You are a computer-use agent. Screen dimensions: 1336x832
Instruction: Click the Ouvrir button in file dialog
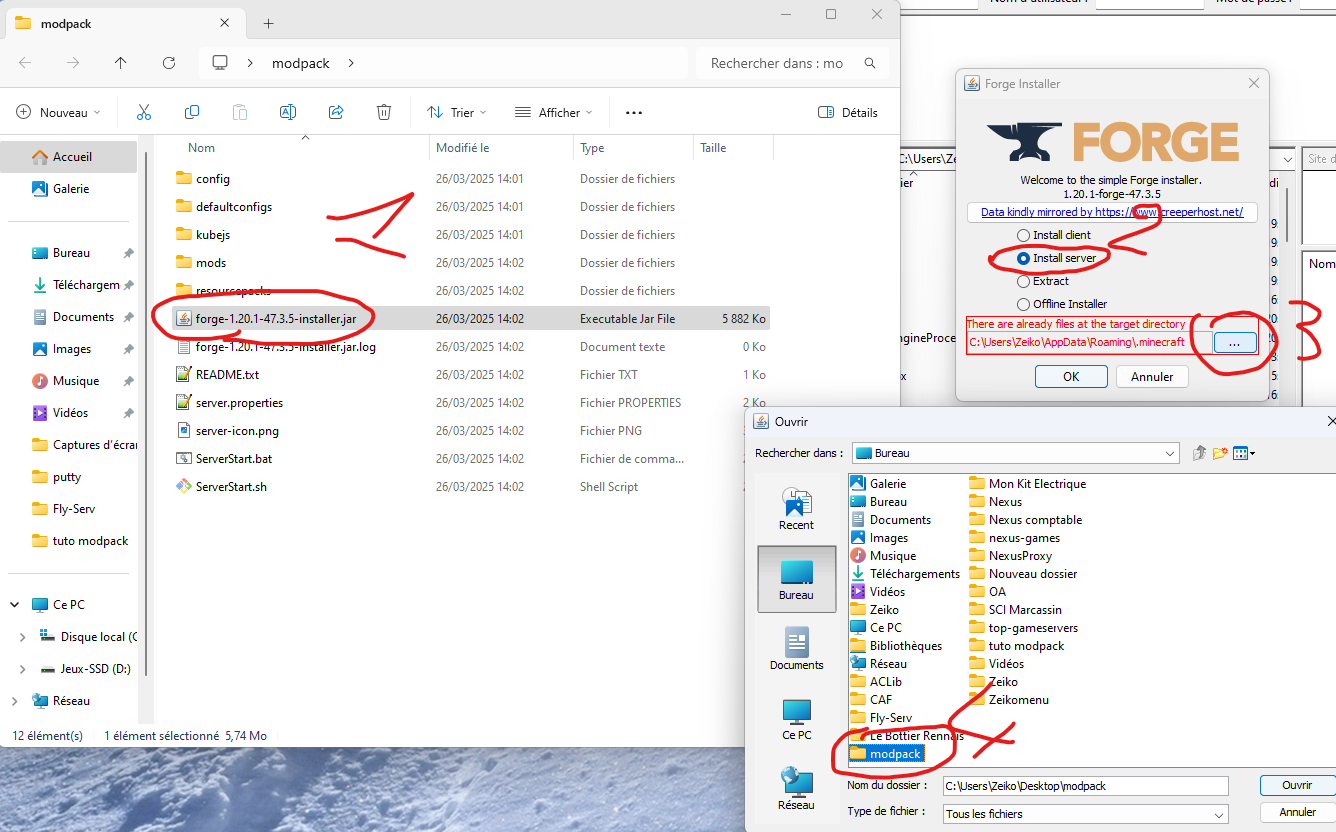1297,785
